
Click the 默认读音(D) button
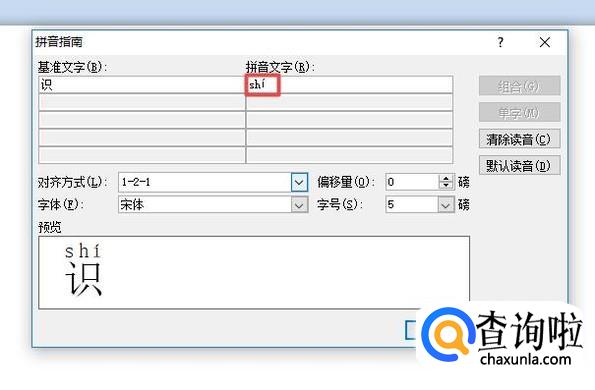[519, 165]
